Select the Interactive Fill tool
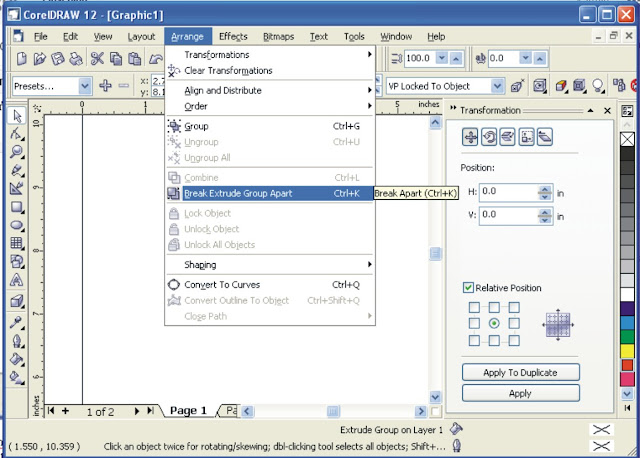 click(x=17, y=377)
